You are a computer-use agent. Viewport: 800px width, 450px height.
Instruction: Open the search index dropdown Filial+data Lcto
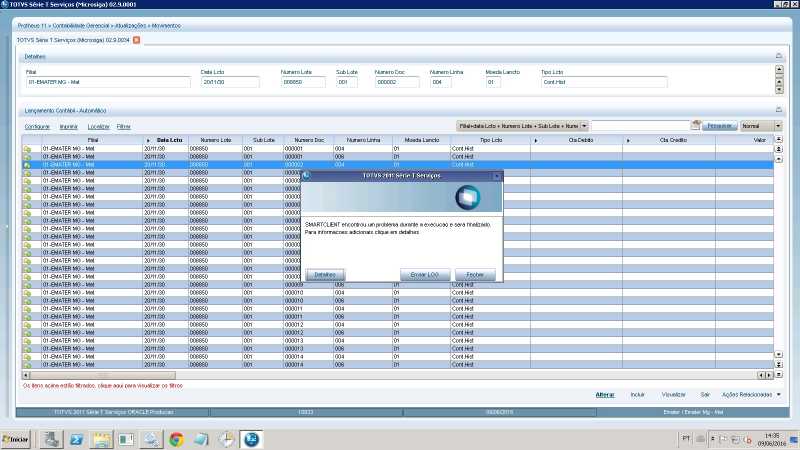(522, 126)
